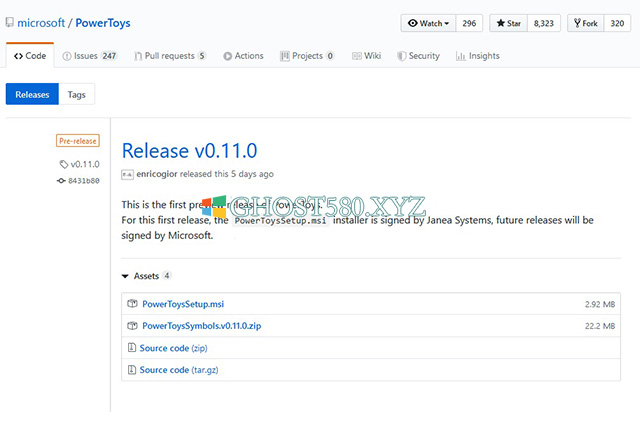Click the 2.92 MB file size text
This screenshot has height=424, width=640.
click(x=600, y=304)
